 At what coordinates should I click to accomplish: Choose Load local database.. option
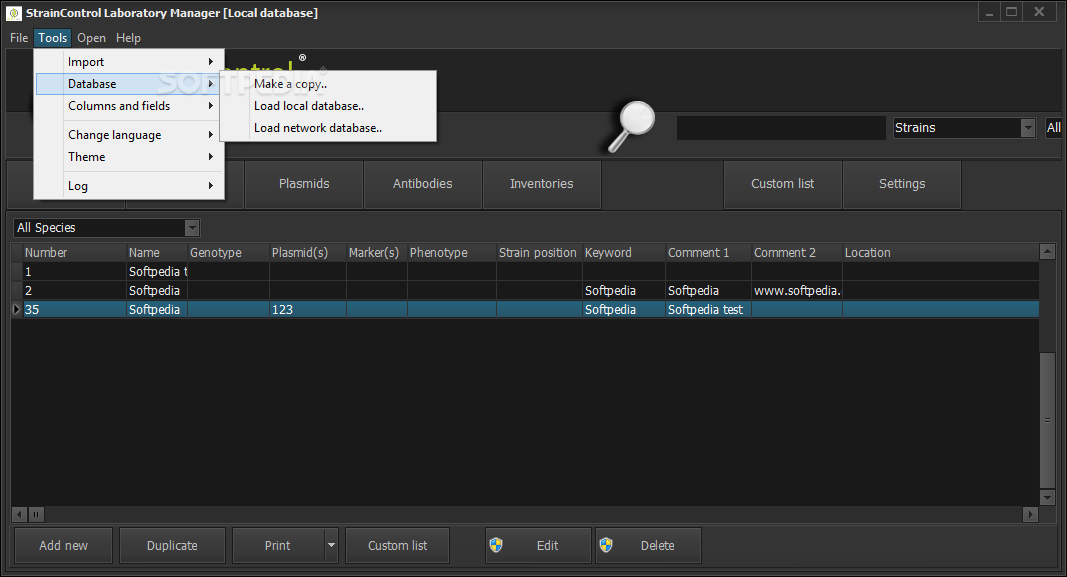[x=328, y=105]
